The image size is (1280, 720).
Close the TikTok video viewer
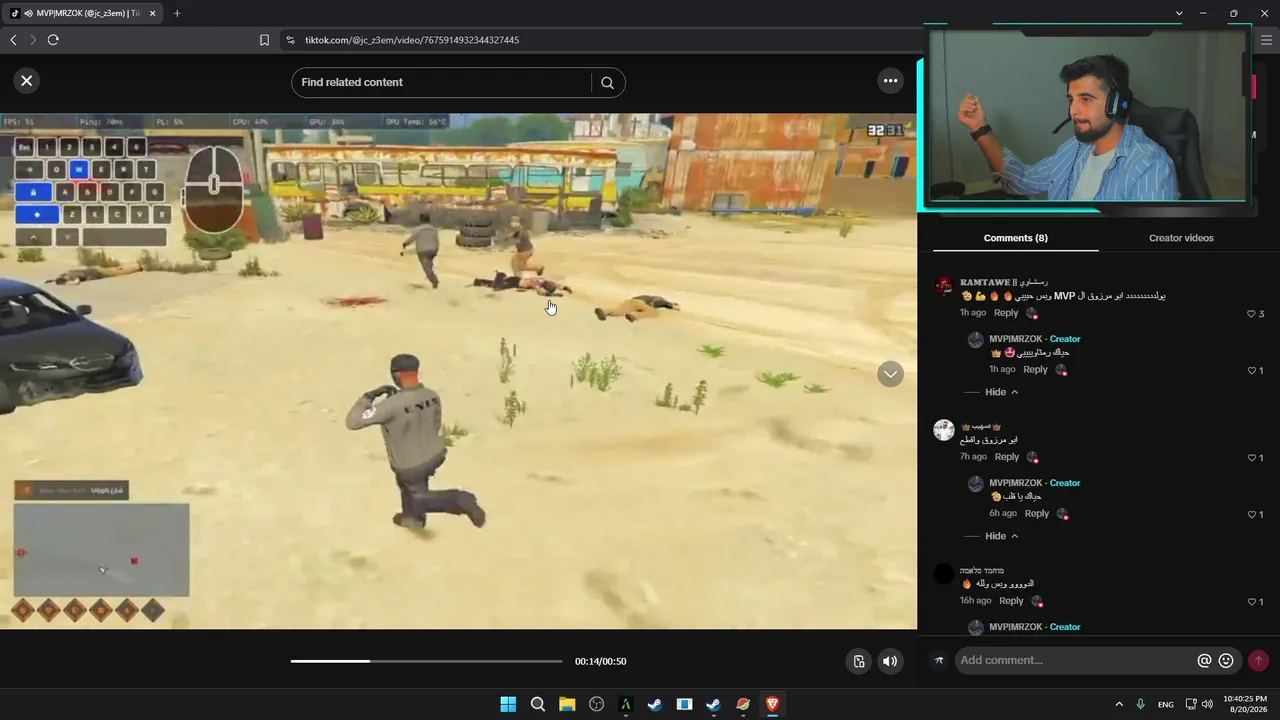tap(27, 81)
